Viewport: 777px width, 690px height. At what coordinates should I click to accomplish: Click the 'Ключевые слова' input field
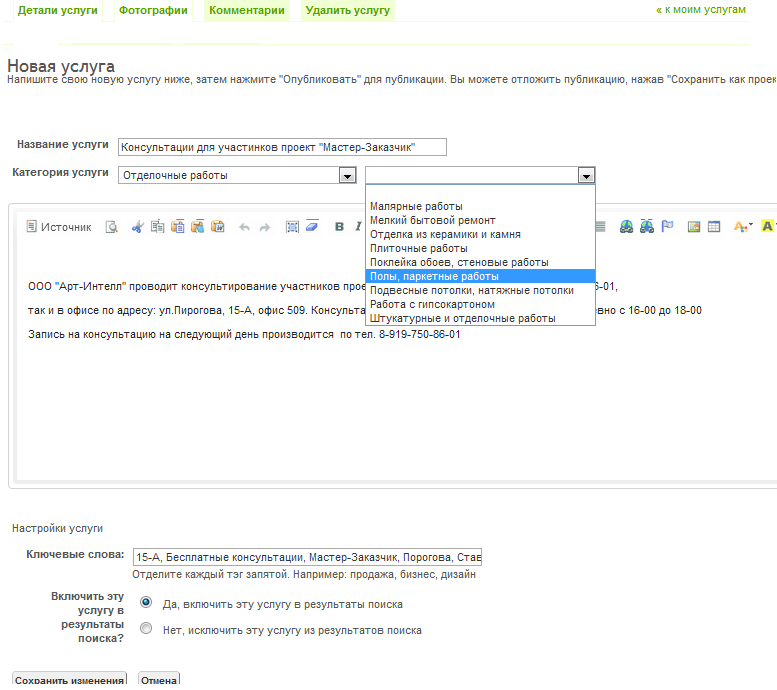click(x=307, y=557)
